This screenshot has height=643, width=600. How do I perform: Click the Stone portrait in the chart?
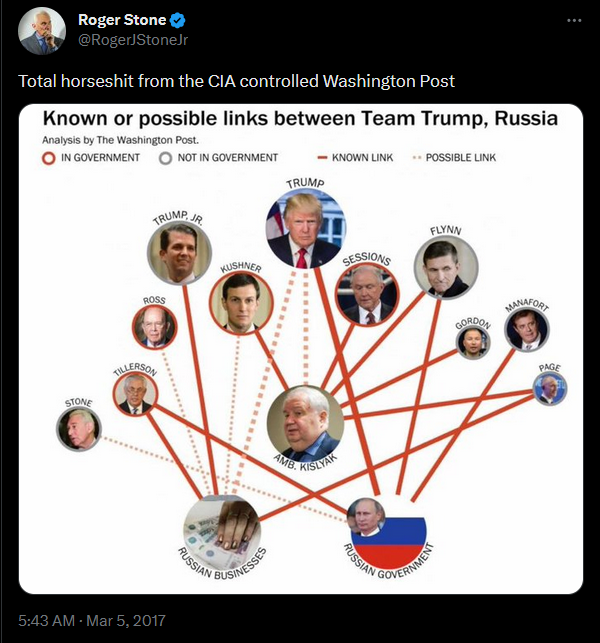click(78, 429)
